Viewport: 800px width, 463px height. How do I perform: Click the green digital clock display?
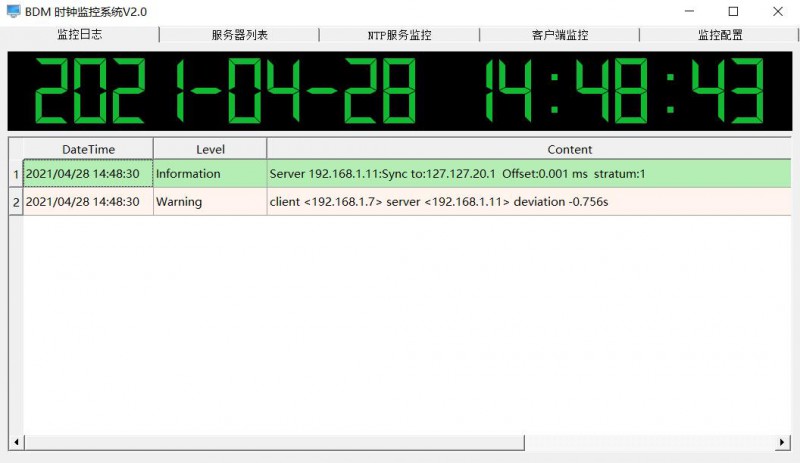[x=399, y=91]
